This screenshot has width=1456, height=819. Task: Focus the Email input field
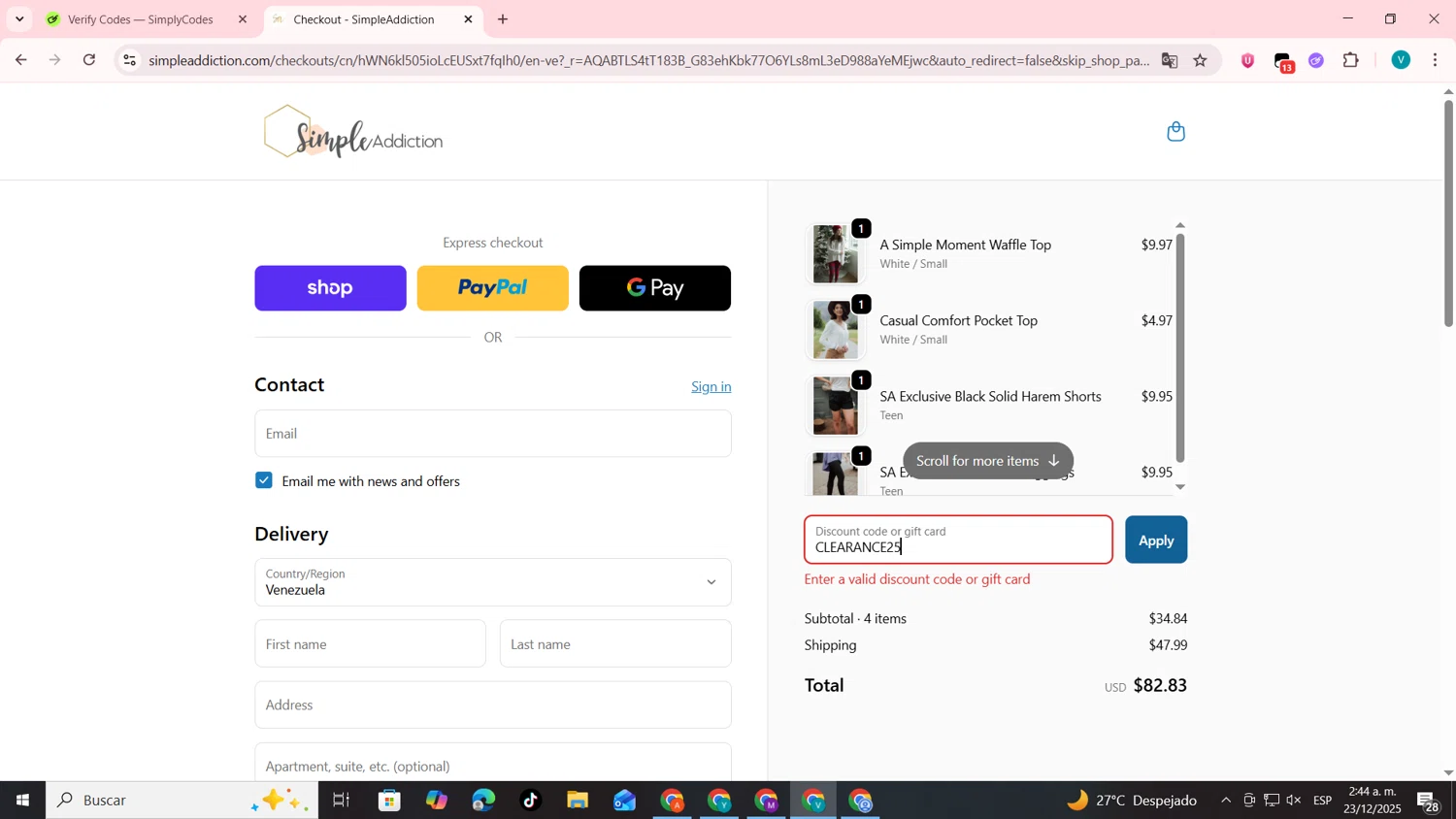pos(493,434)
